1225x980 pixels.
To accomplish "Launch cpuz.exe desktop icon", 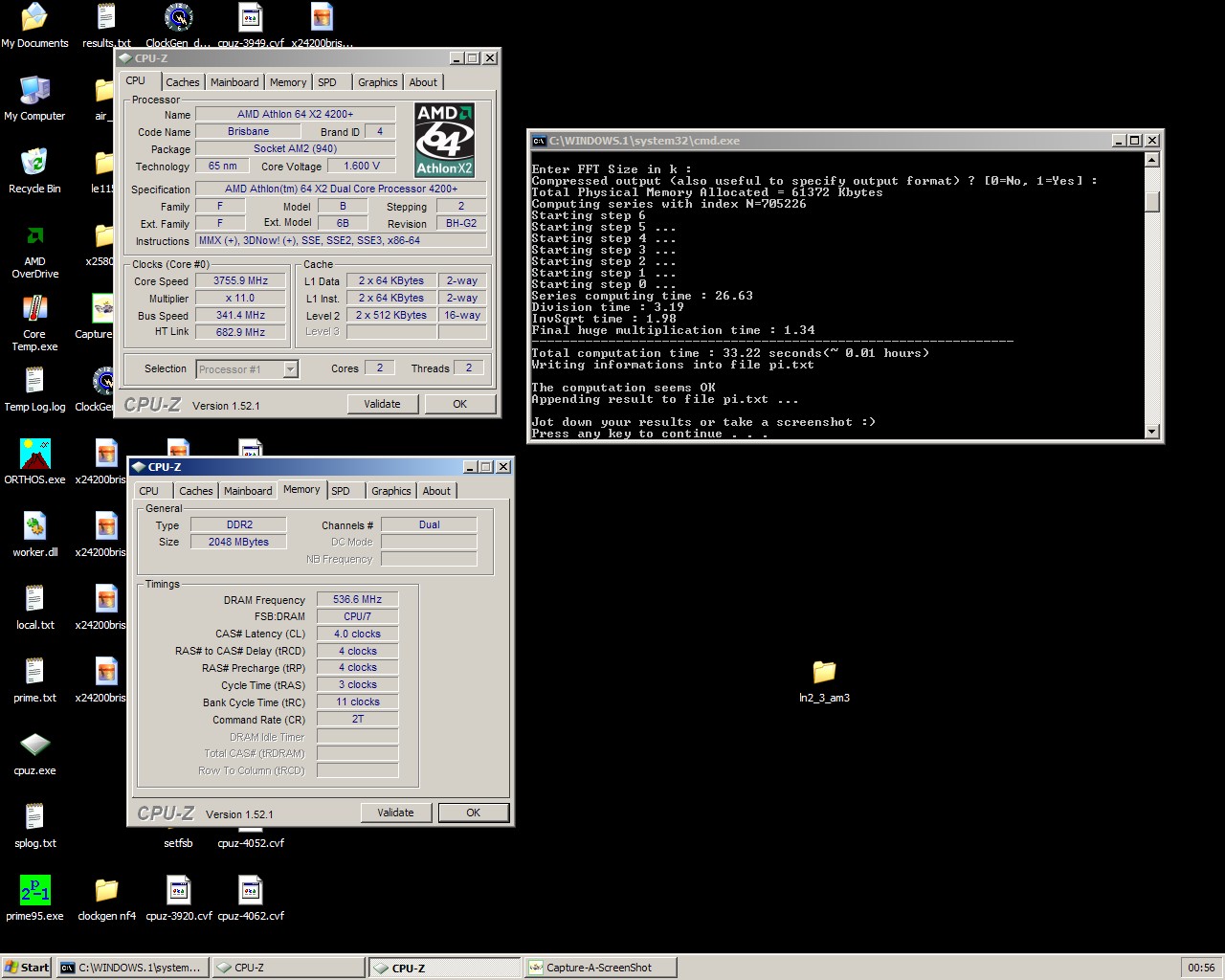I will tap(34, 753).
